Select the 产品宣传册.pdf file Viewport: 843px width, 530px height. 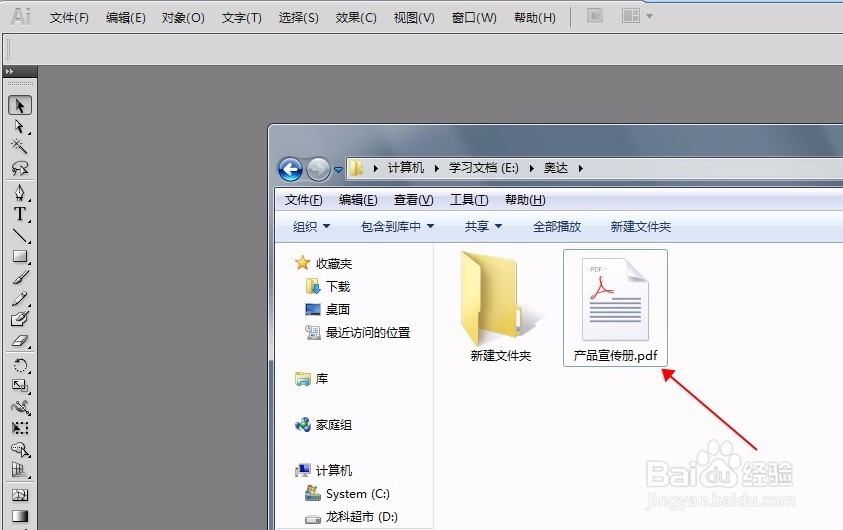(x=615, y=308)
